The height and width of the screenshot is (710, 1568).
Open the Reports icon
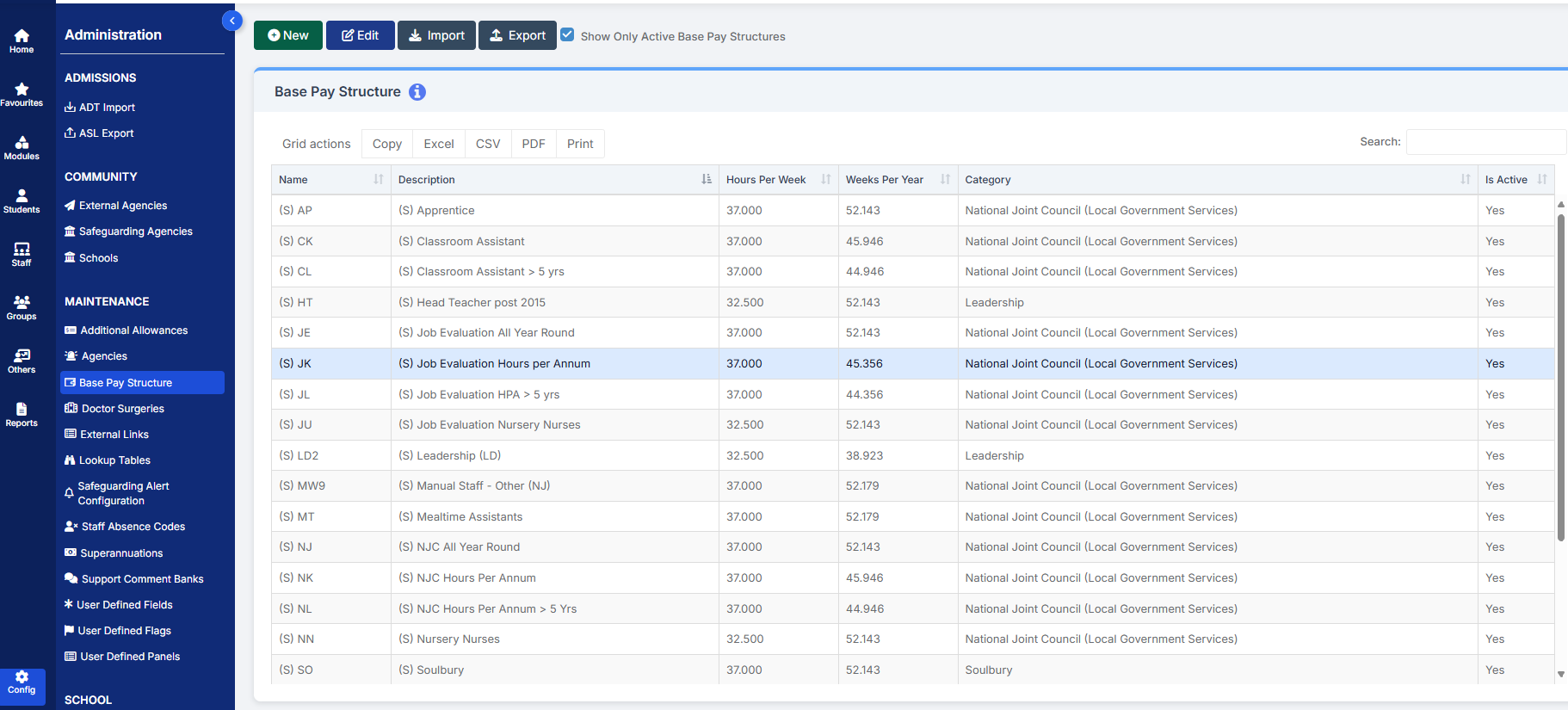[22, 414]
